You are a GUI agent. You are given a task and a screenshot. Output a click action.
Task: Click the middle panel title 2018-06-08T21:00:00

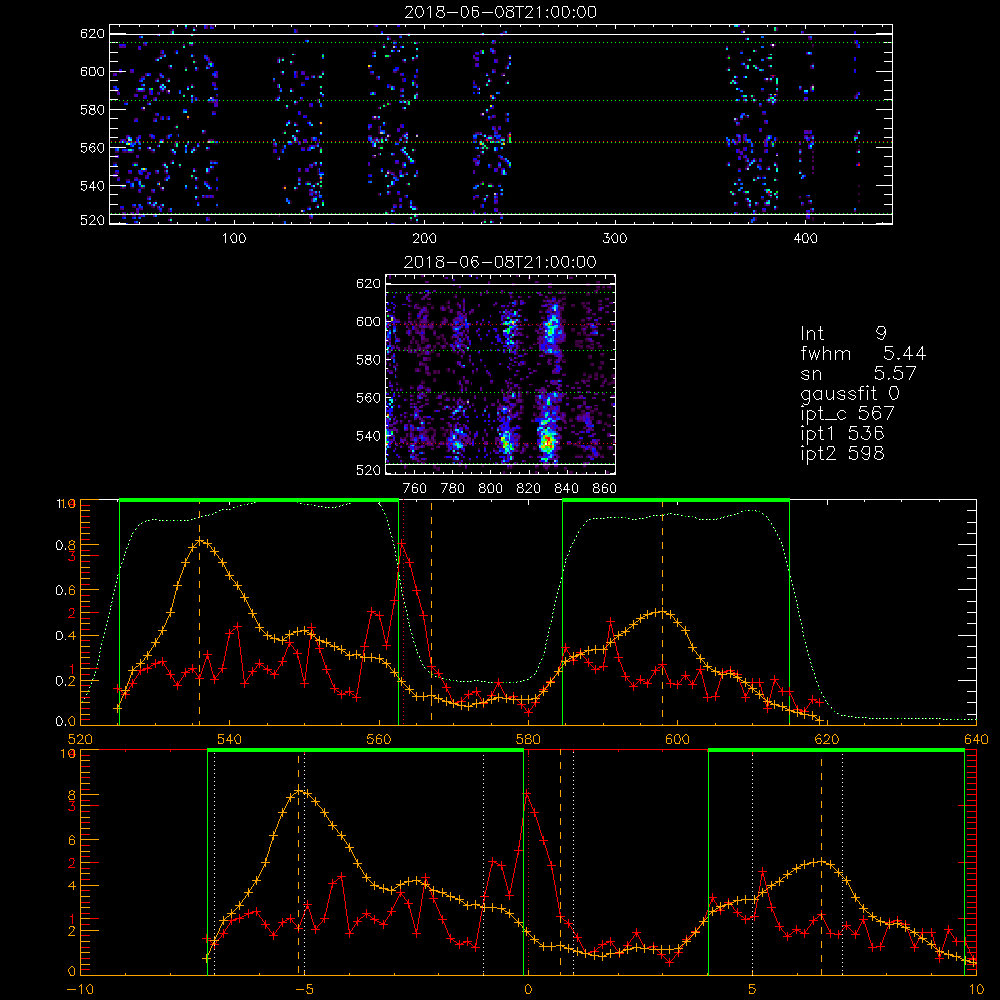click(500, 262)
